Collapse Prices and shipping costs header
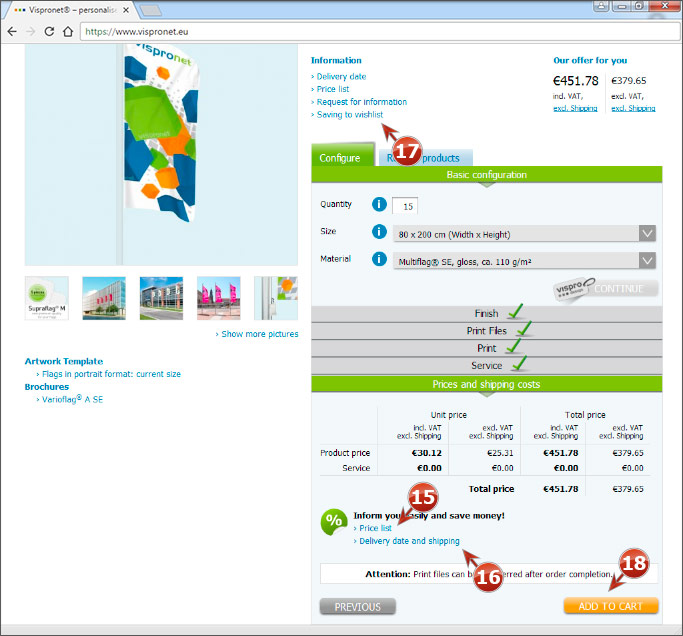 [x=487, y=384]
